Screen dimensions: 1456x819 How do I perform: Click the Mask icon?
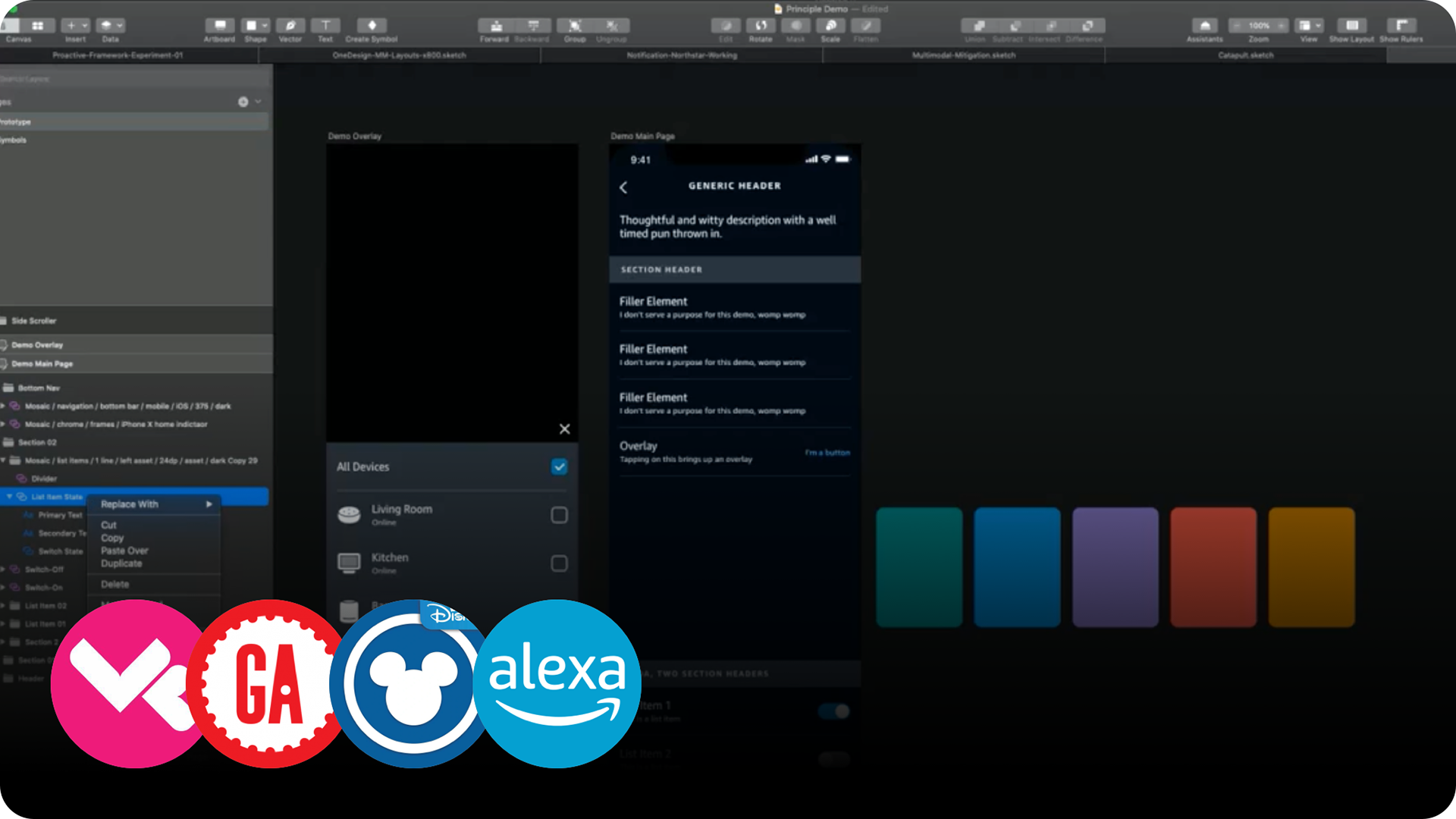click(795, 26)
